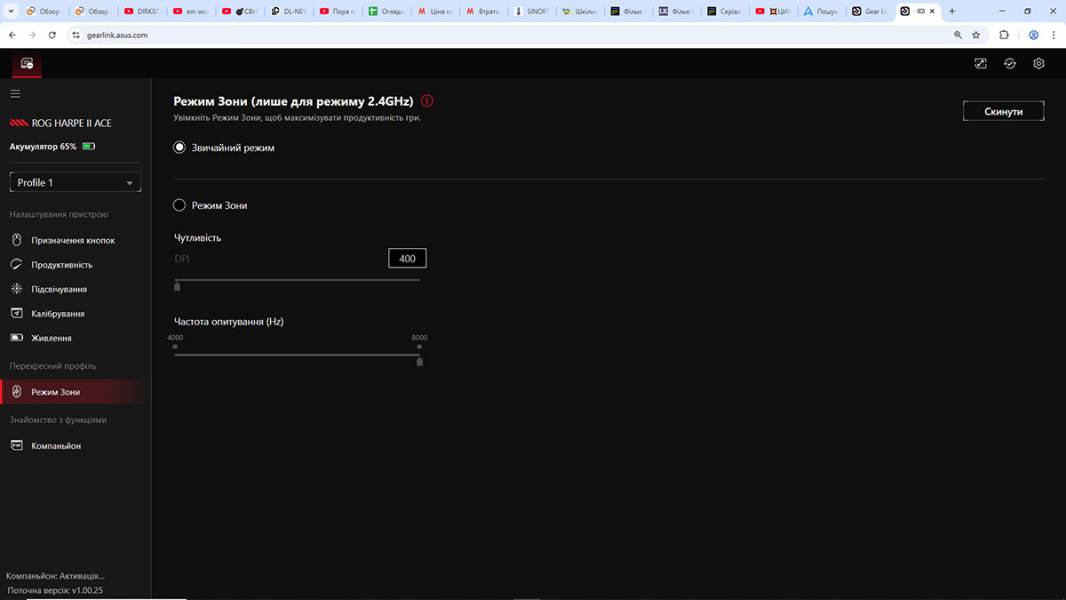This screenshot has height=600, width=1066.
Task: Open the Компаньйон sidebar item
Action: click(x=55, y=446)
